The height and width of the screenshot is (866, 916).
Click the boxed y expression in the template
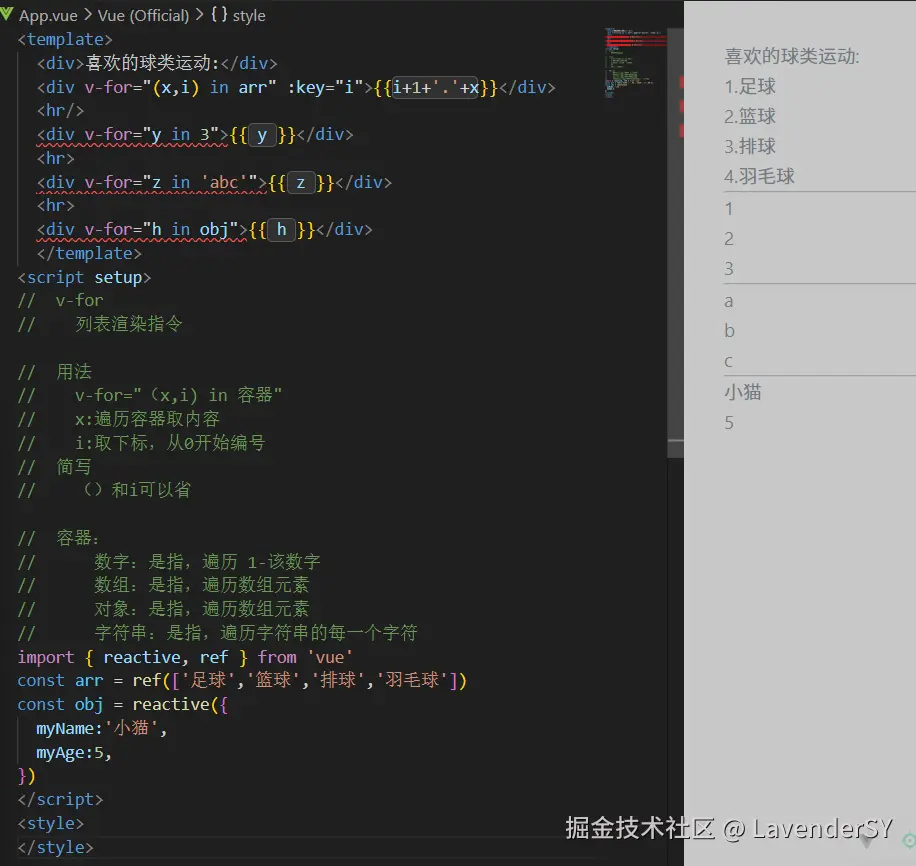[262, 135]
